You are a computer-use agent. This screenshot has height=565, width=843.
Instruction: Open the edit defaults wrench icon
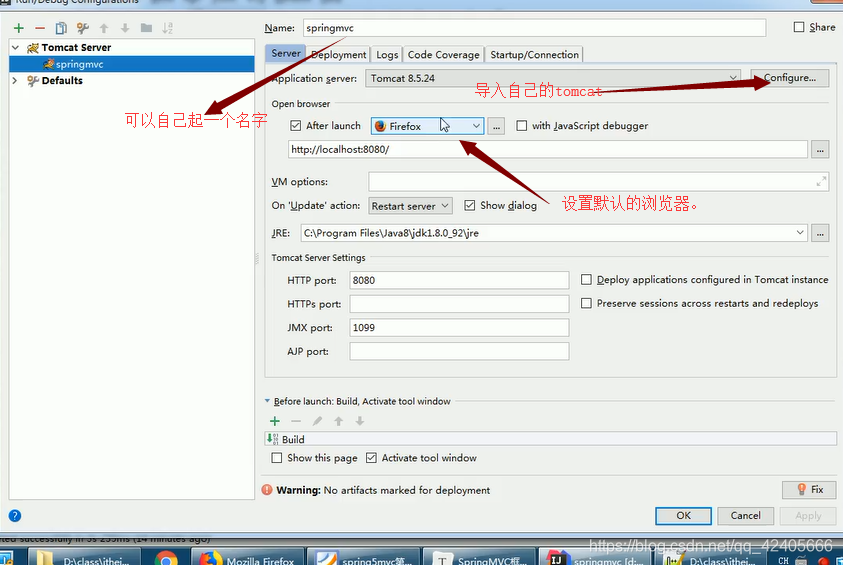tap(82, 28)
